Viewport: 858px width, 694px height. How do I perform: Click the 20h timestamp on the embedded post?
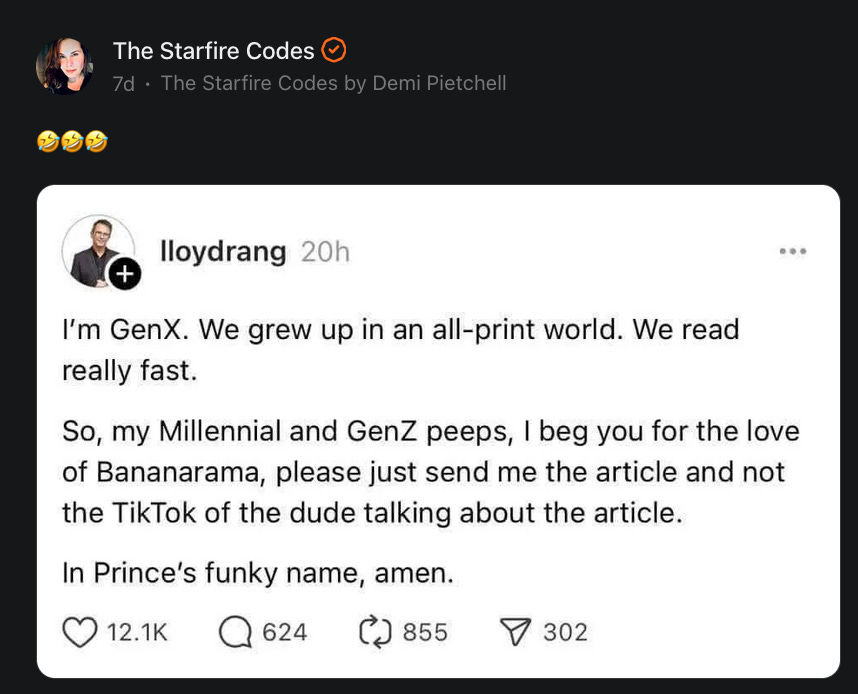[325, 252]
